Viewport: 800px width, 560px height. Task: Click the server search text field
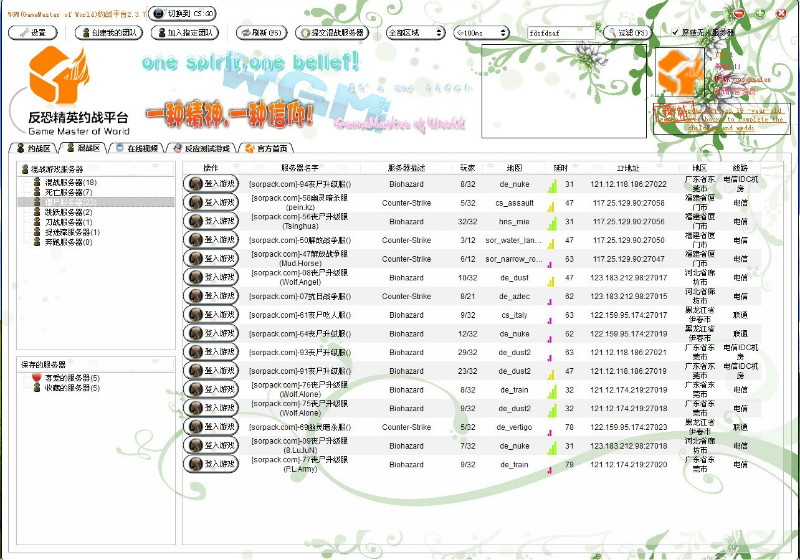pos(561,33)
